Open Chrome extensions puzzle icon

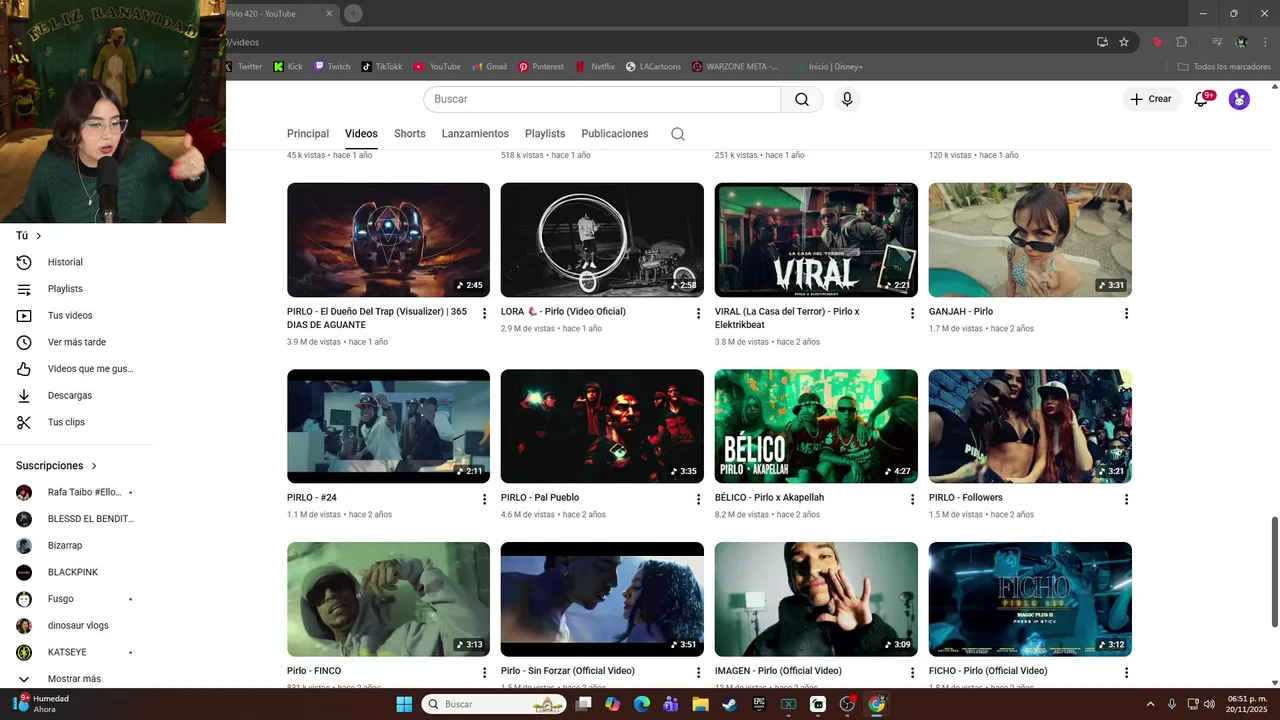(x=1181, y=42)
